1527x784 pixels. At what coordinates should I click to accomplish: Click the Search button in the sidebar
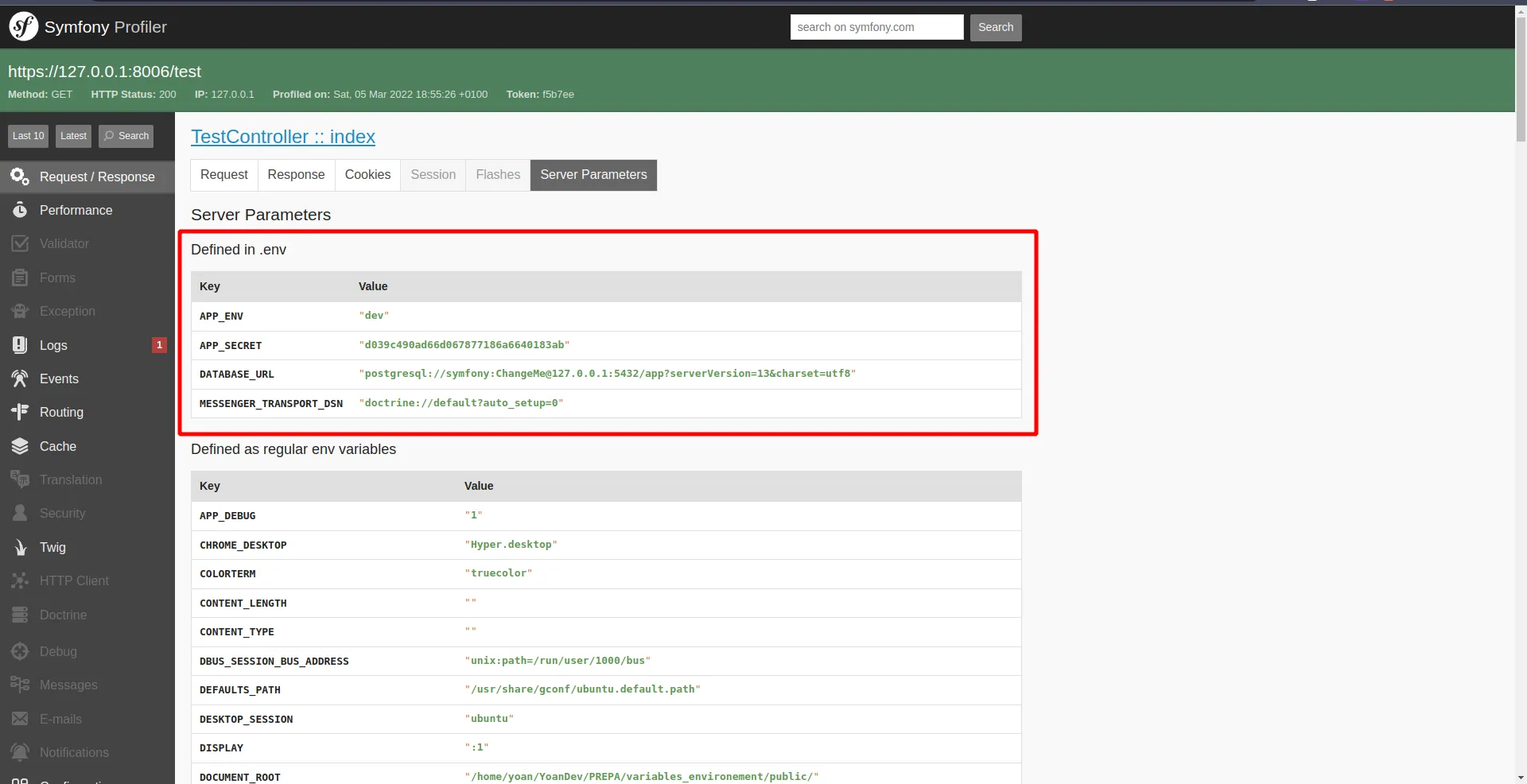126,136
